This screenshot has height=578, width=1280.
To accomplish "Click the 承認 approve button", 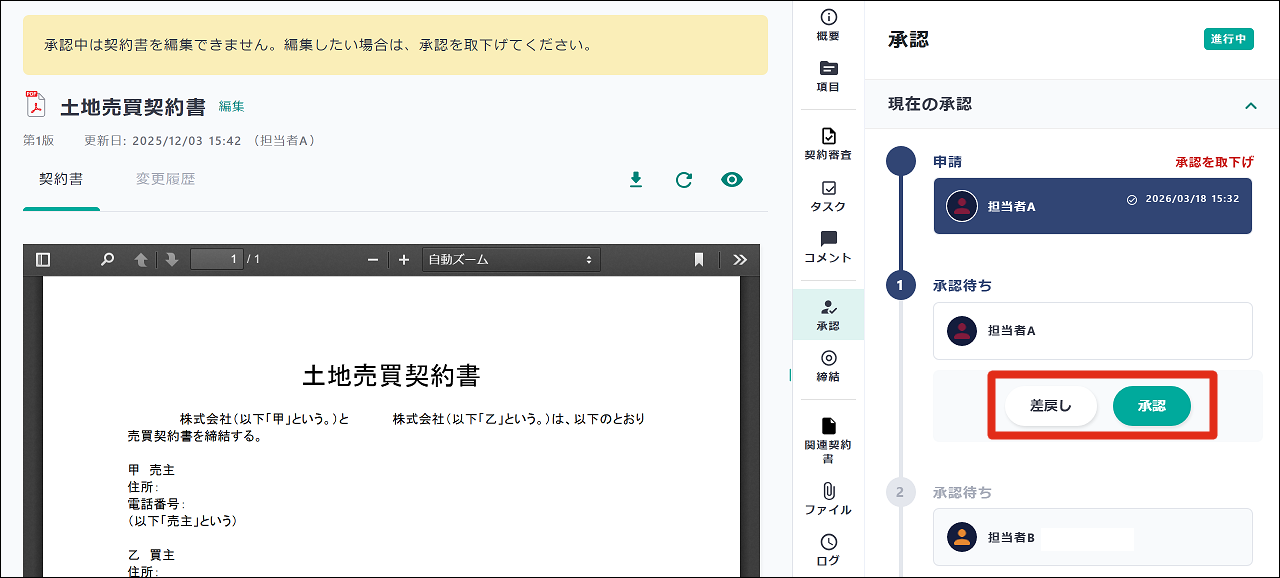I will pyautogui.click(x=1151, y=406).
